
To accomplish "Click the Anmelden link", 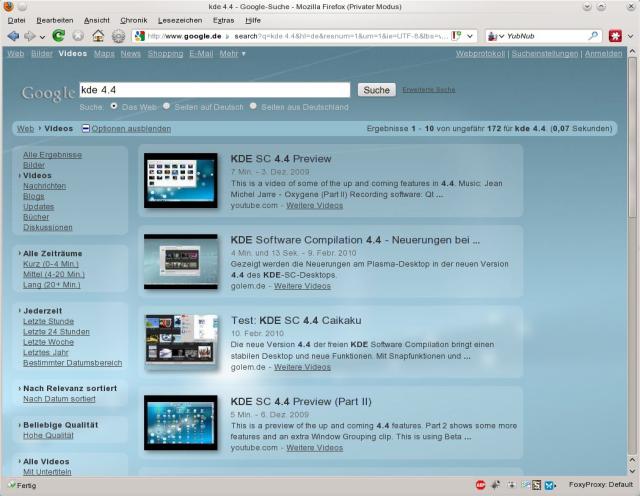I will 603,53.
